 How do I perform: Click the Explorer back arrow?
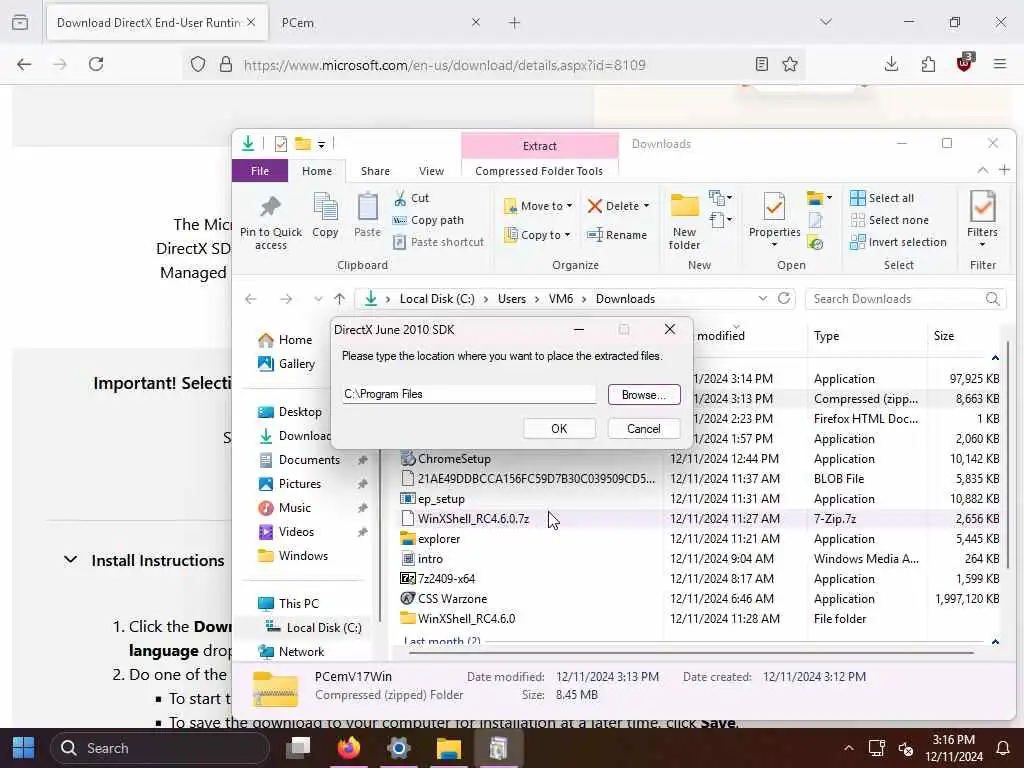[x=251, y=299]
